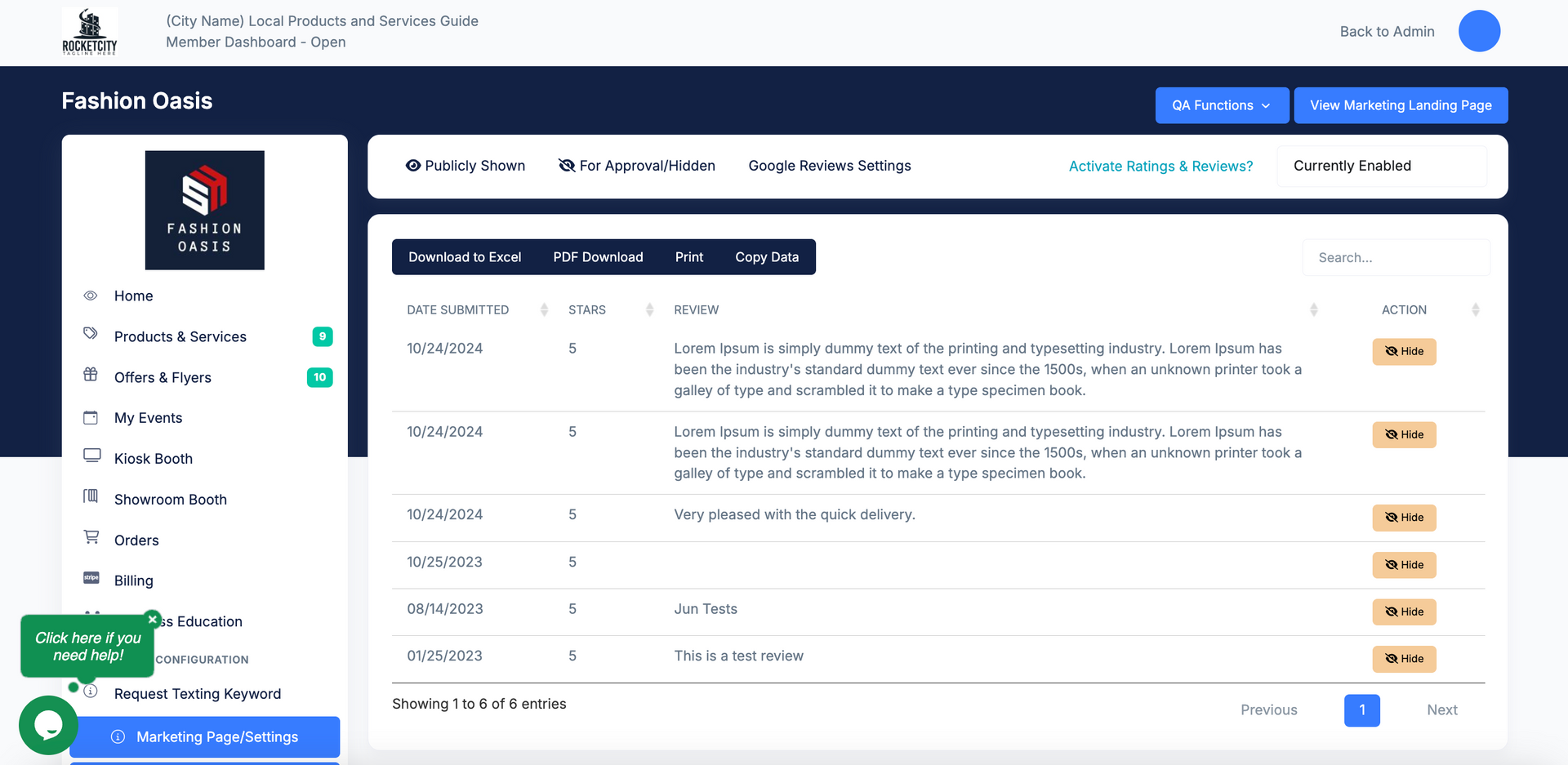Select the Kiosk Booth monitor icon
This screenshot has width=1568, height=765.
(91, 458)
